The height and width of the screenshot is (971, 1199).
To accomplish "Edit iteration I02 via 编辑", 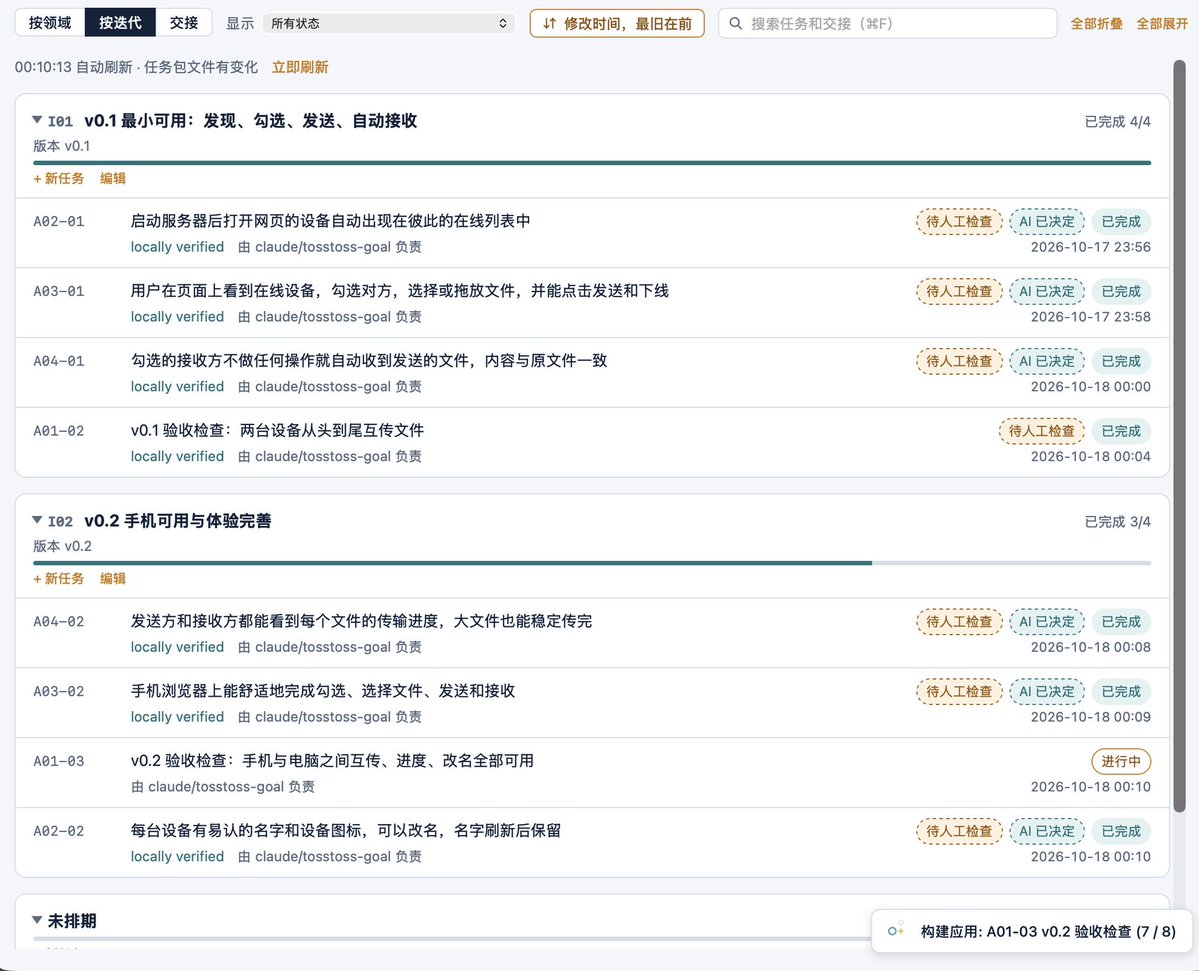I will tap(112, 579).
